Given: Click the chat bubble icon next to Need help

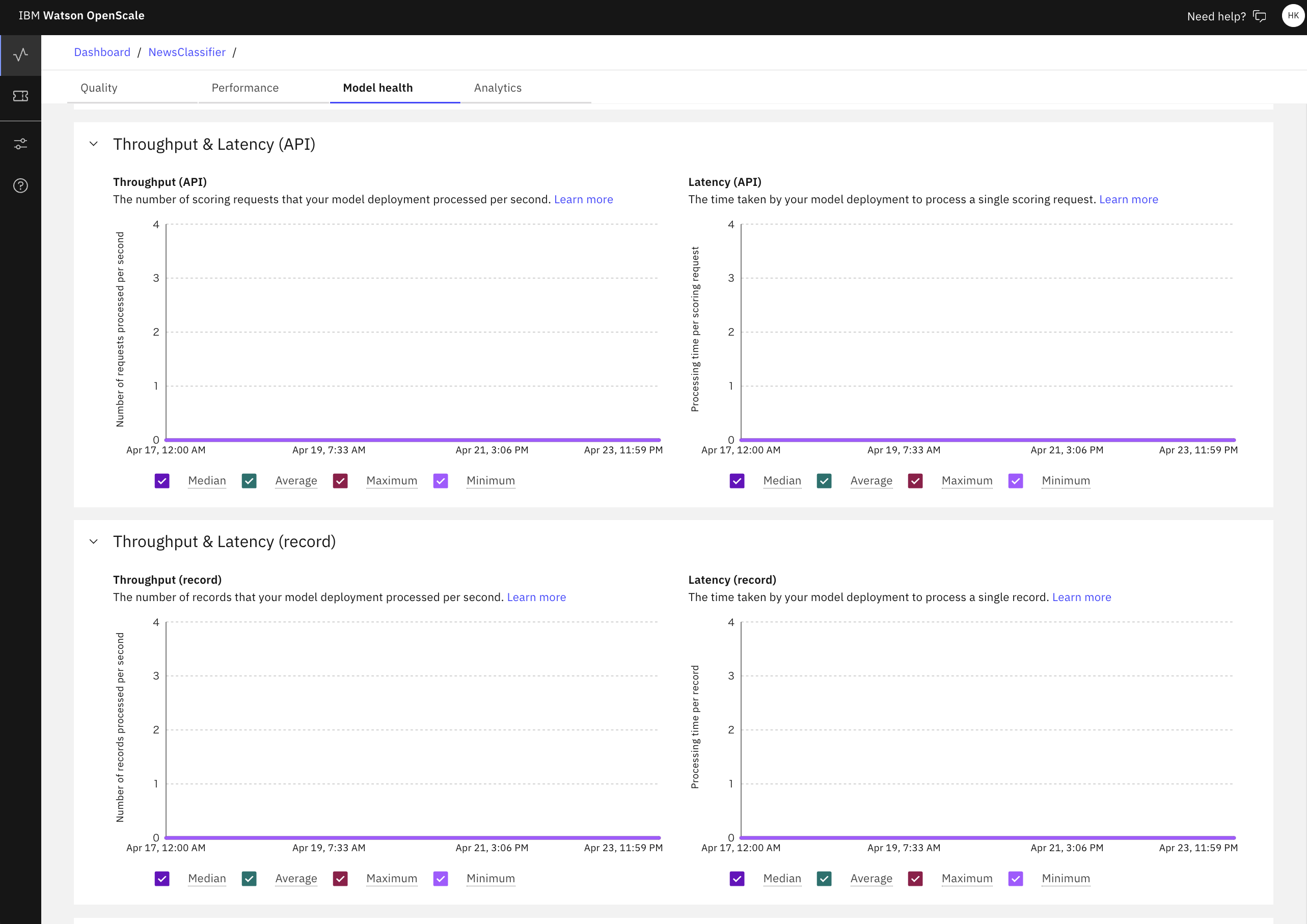Looking at the screenshot, I should 1260,16.
